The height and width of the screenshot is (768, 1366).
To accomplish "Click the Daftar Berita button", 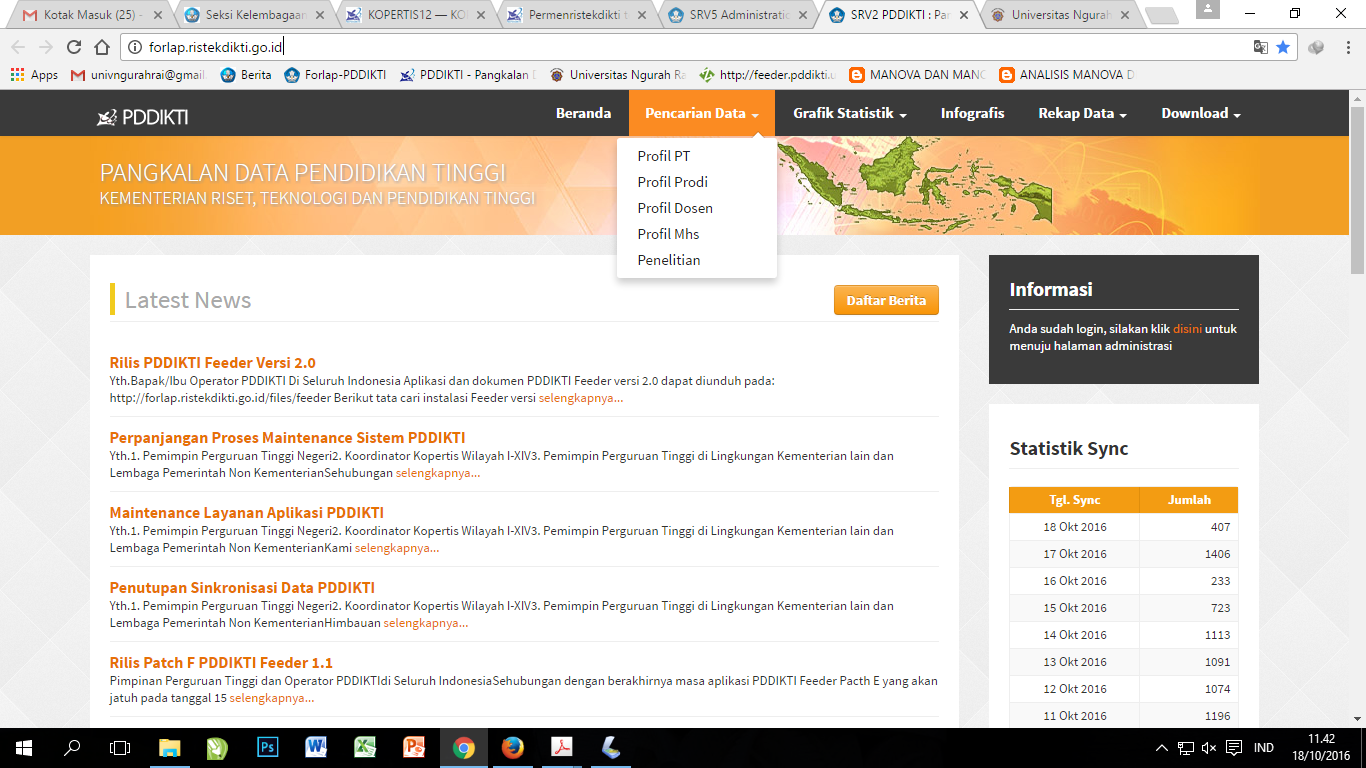I will [x=886, y=300].
